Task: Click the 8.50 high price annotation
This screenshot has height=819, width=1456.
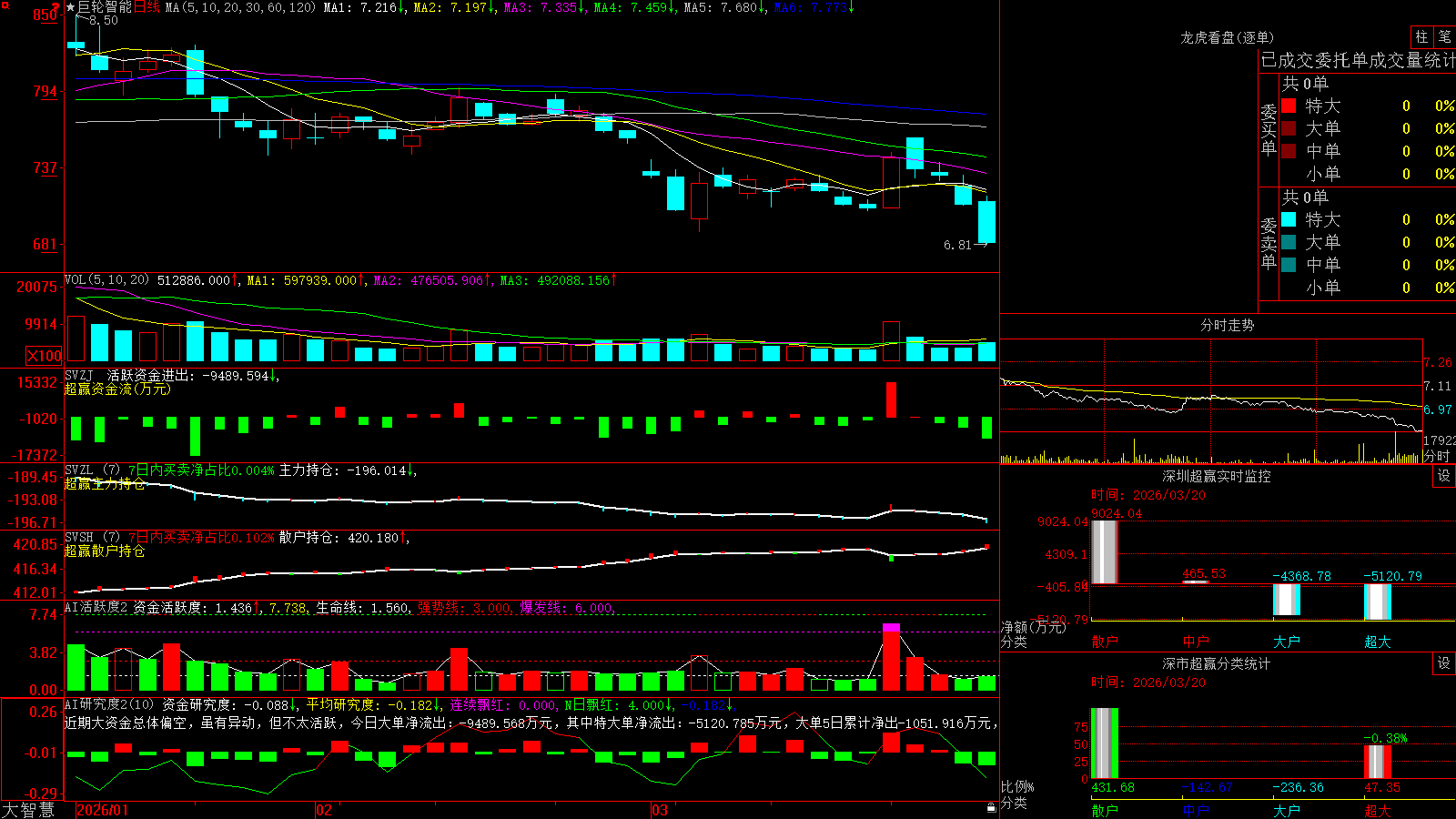Action: pos(103,20)
